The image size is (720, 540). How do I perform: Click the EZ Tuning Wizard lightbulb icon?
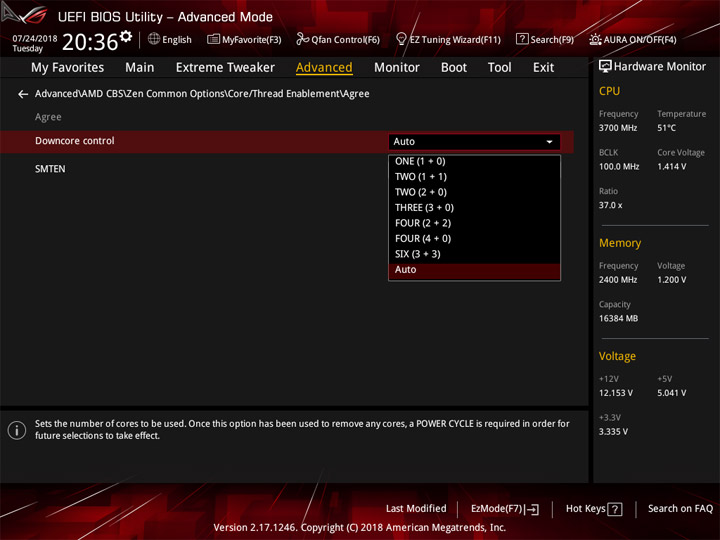click(401, 39)
